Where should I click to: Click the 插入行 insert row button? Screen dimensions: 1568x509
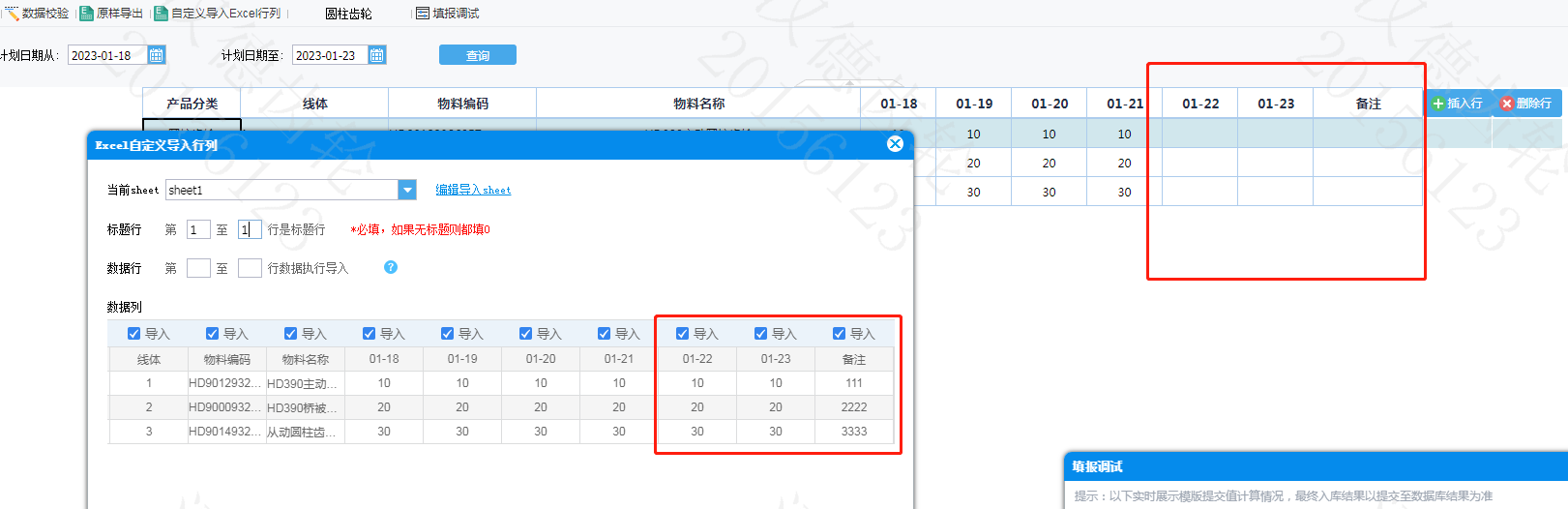click(x=1457, y=103)
